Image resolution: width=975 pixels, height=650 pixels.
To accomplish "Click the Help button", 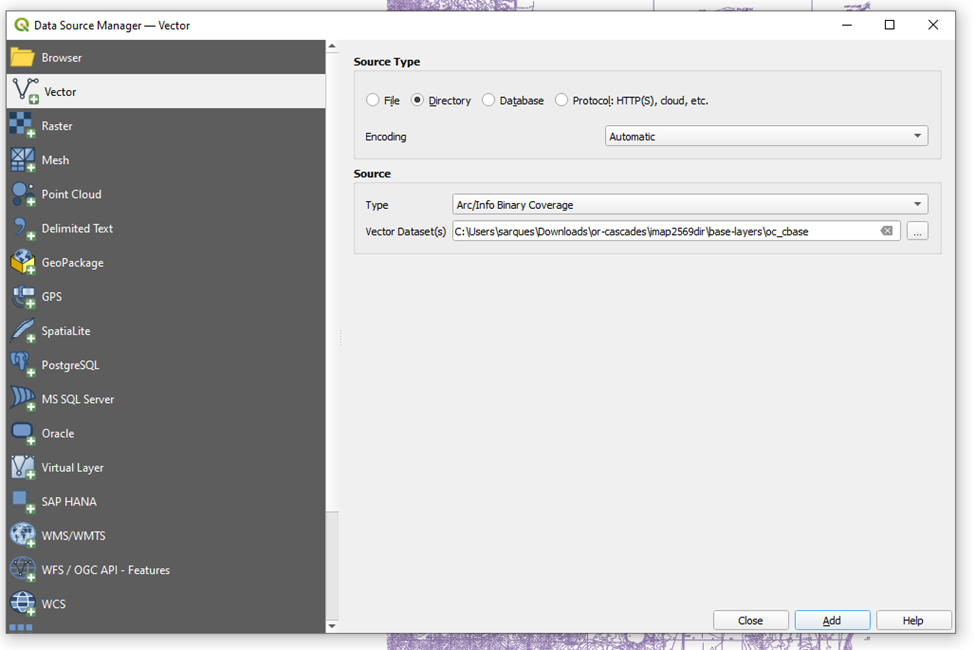I will pos(913,620).
